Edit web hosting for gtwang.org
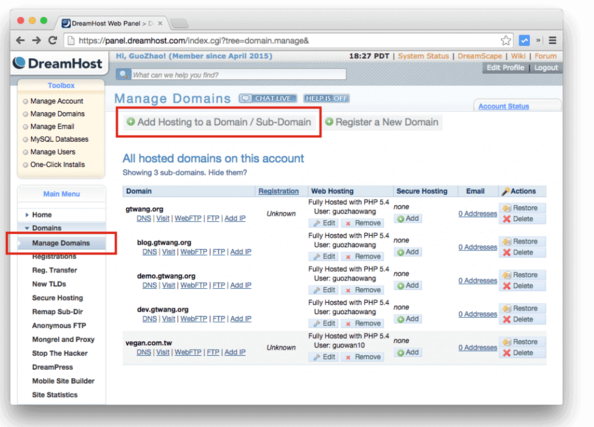Image resolution: width=594 pixels, height=427 pixels. pyautogui.click(x=324, y=223)
